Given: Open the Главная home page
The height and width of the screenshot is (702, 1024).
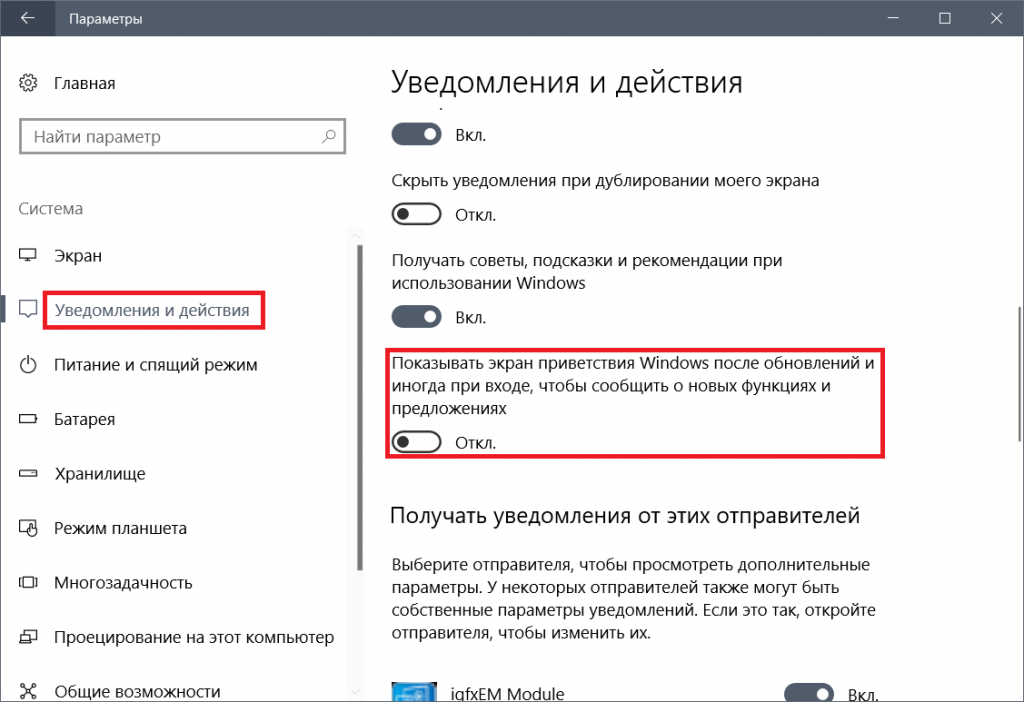Looking at the screenshot, I should (84, 83).
